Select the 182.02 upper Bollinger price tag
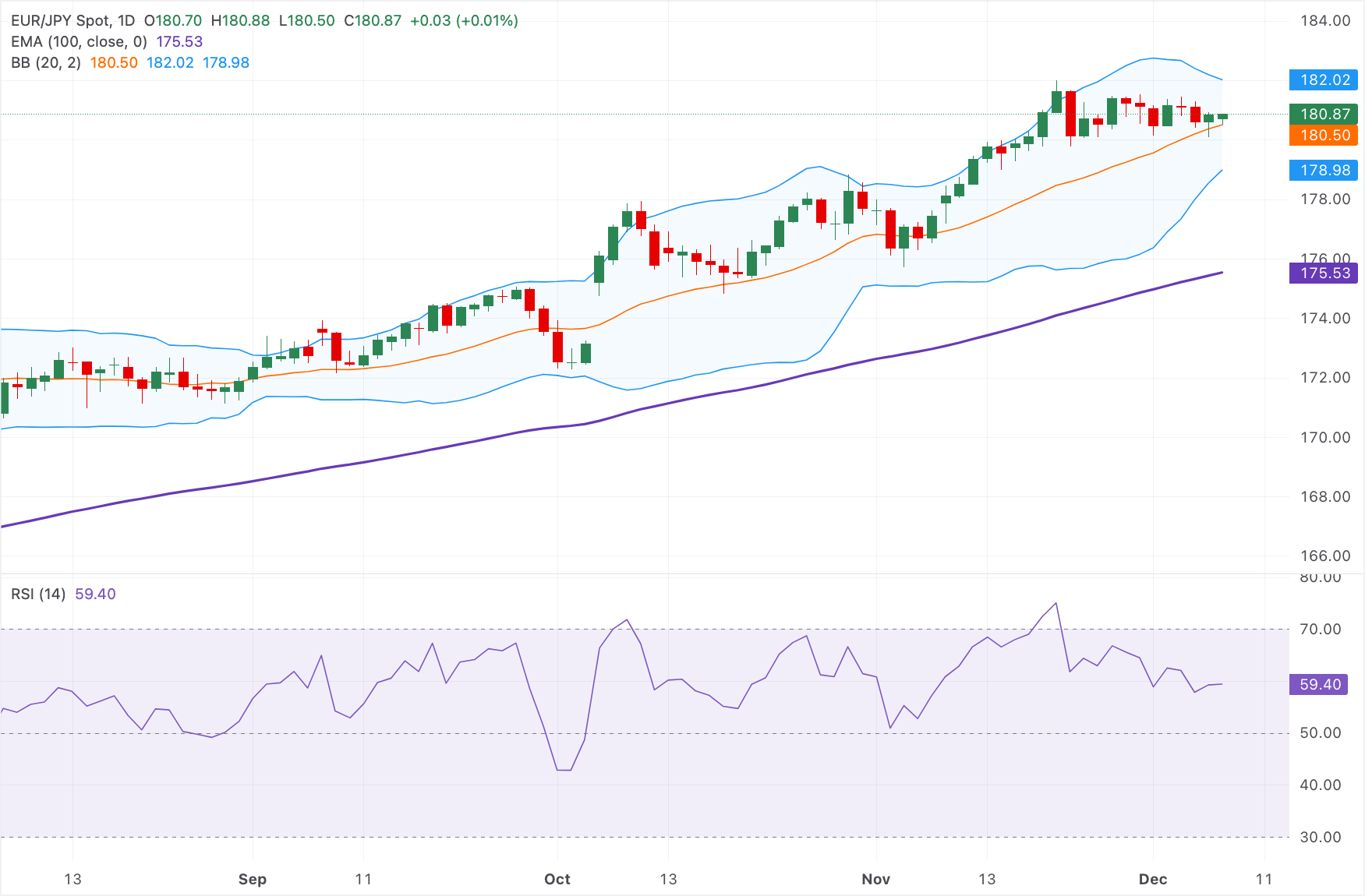 click(x=1323, y=79)
